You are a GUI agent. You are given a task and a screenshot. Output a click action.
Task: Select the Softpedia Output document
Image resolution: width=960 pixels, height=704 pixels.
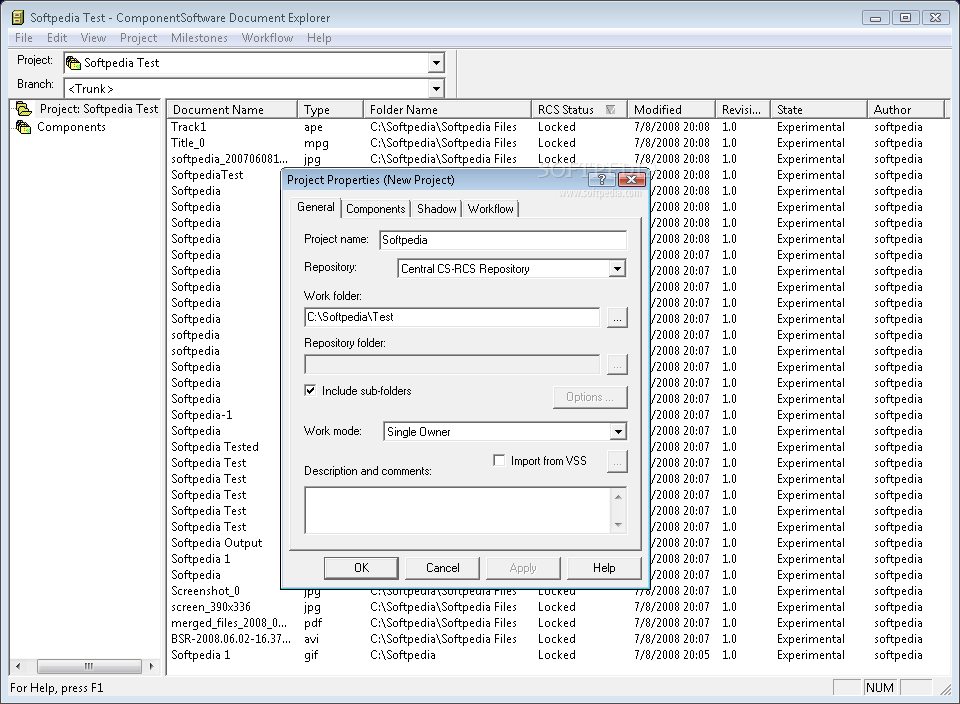click(217, 543)
